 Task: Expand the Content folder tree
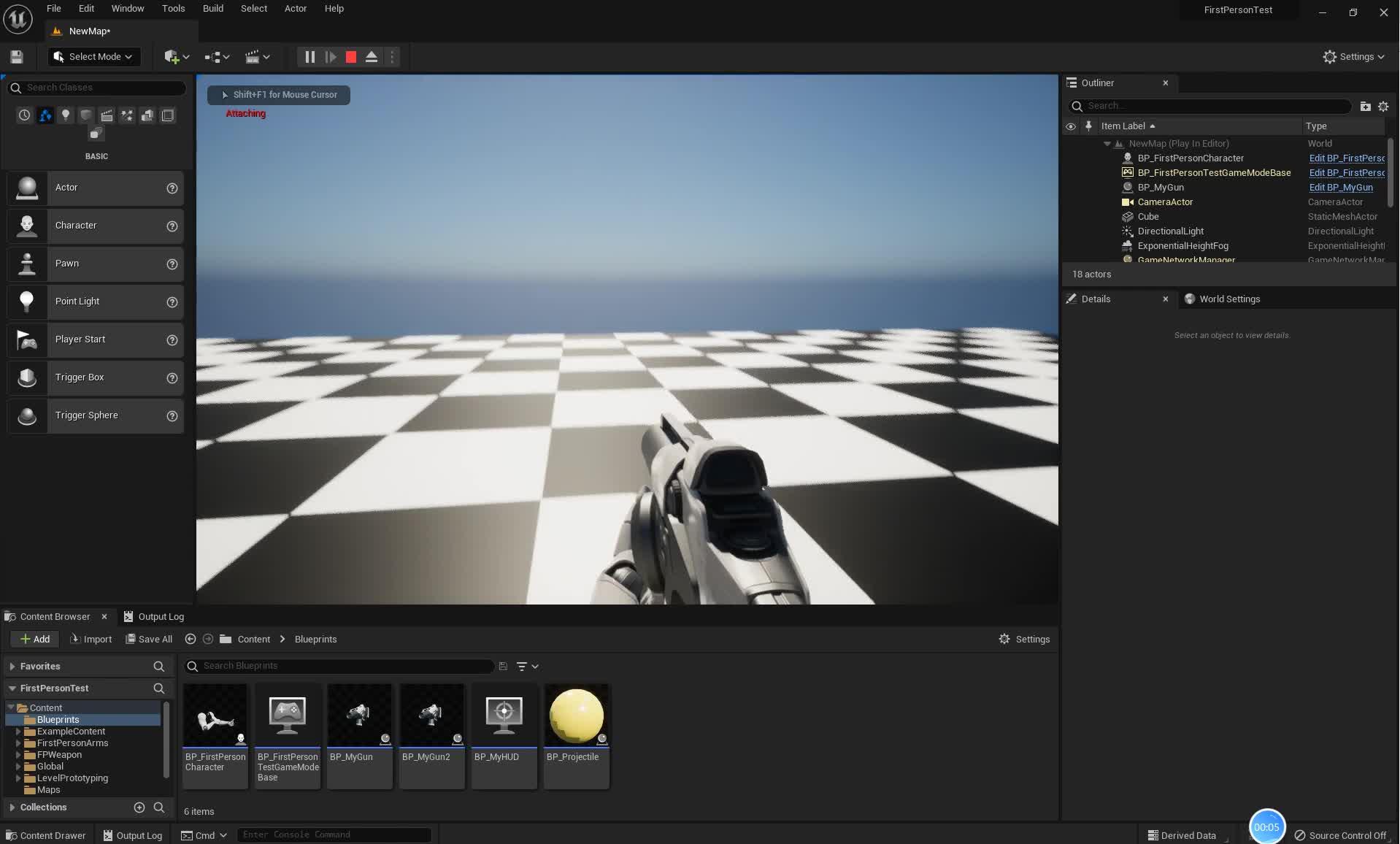click(10, 707)
